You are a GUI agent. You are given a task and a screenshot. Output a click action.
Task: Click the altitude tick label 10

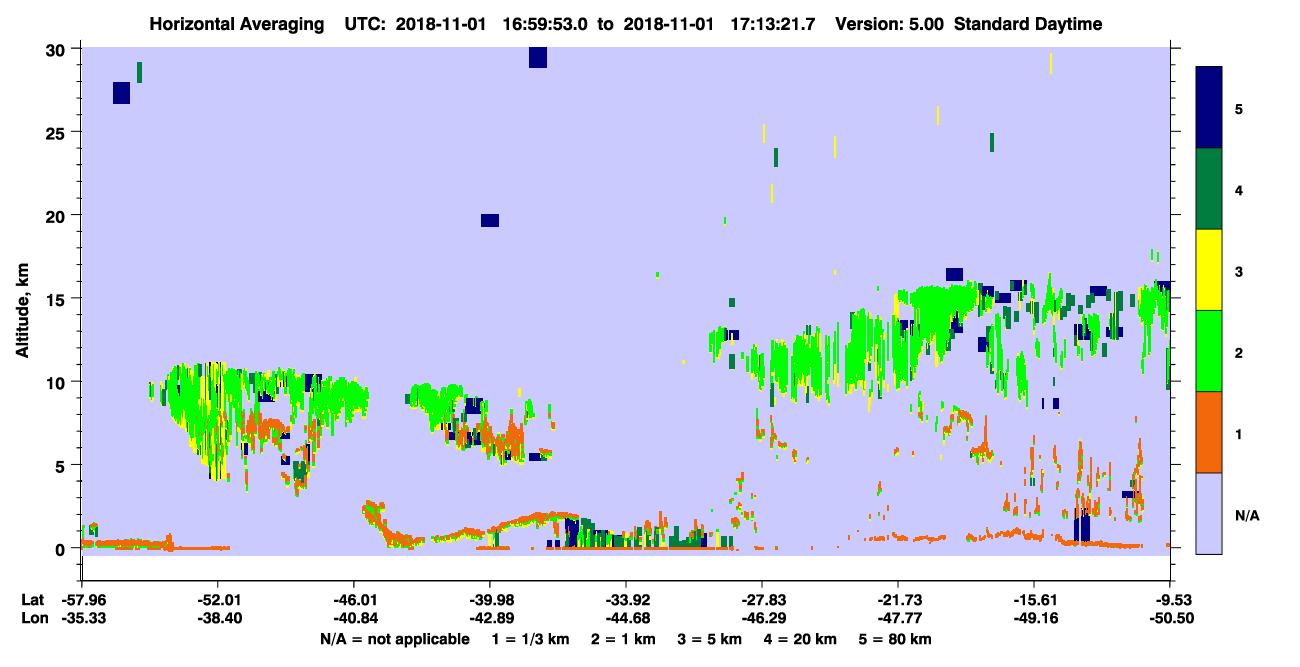point(57,382)
